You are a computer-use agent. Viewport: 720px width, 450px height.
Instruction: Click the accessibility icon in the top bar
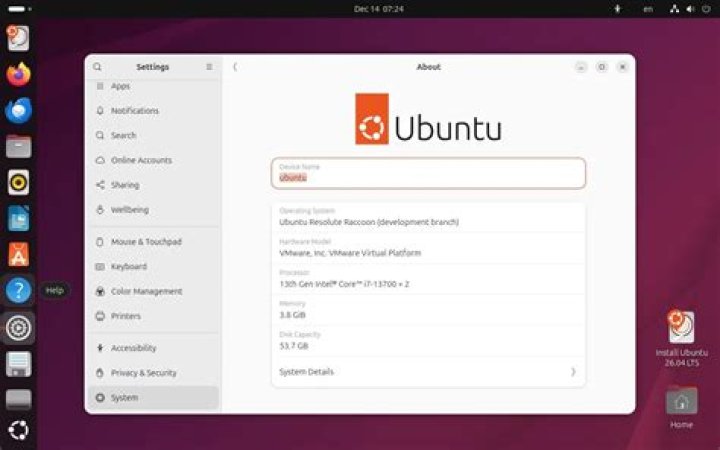point(618,9)
